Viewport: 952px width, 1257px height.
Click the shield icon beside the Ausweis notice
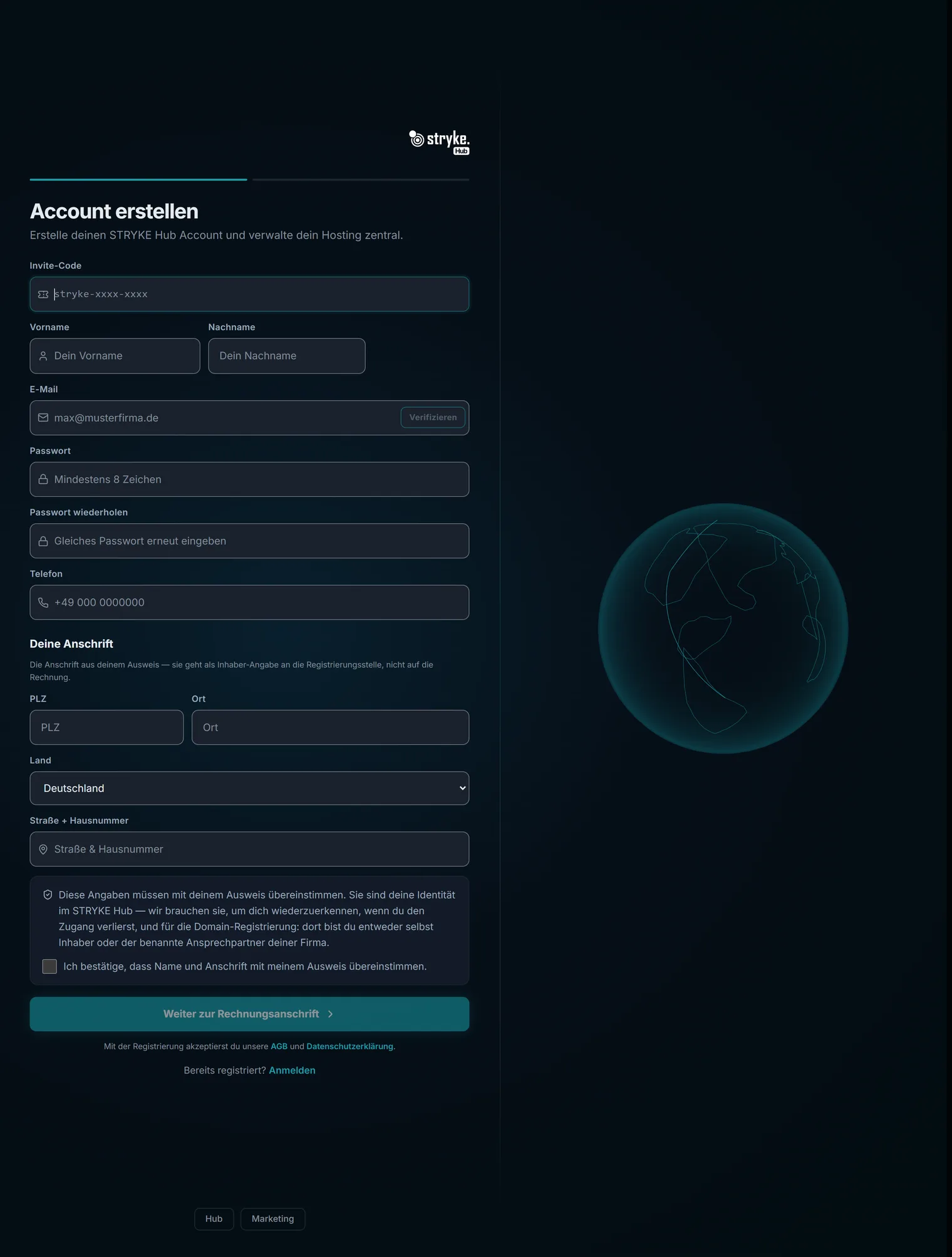(x=48, y=895)
